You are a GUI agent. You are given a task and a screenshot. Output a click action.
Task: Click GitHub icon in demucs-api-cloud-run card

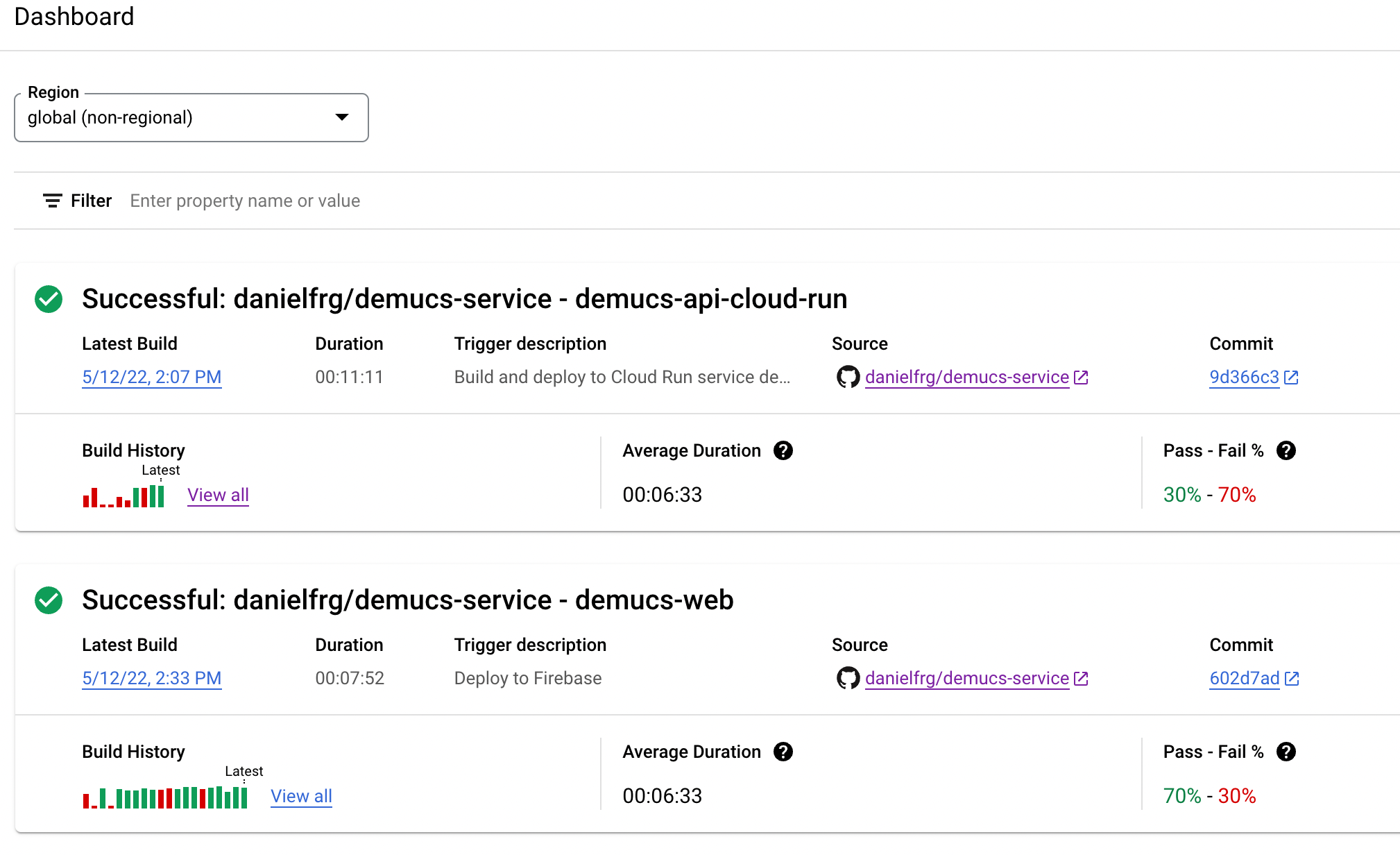pyautogui.click(x=848, y=377)
